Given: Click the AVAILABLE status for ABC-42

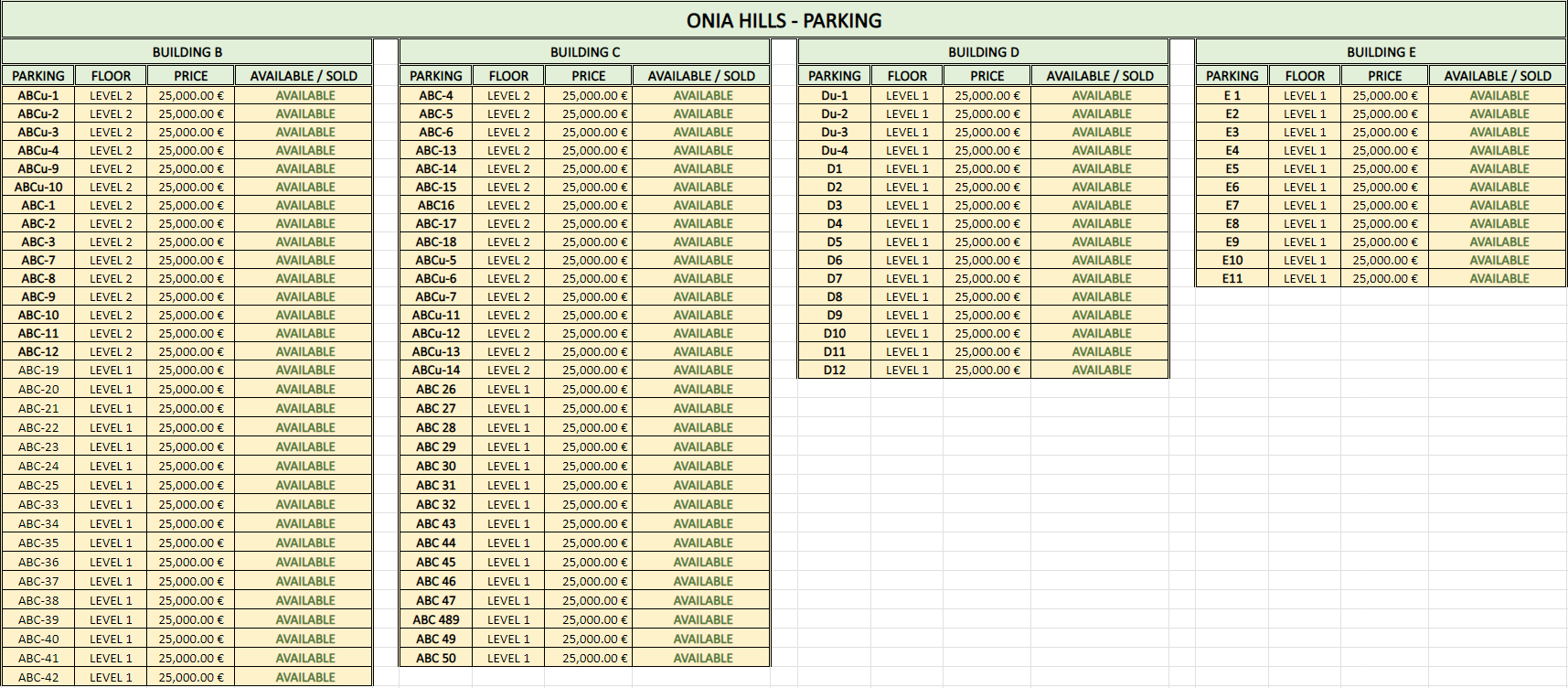Looking at the screenshot, I should tap(304, 677).
